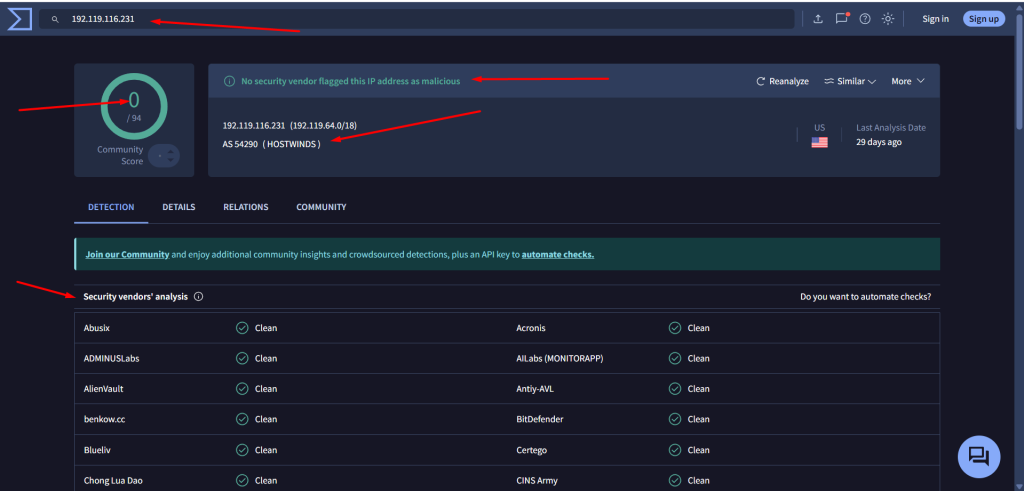Click the Blueliv vendor name
This screenshot has width=1024, height=491.
click(95, 450)
